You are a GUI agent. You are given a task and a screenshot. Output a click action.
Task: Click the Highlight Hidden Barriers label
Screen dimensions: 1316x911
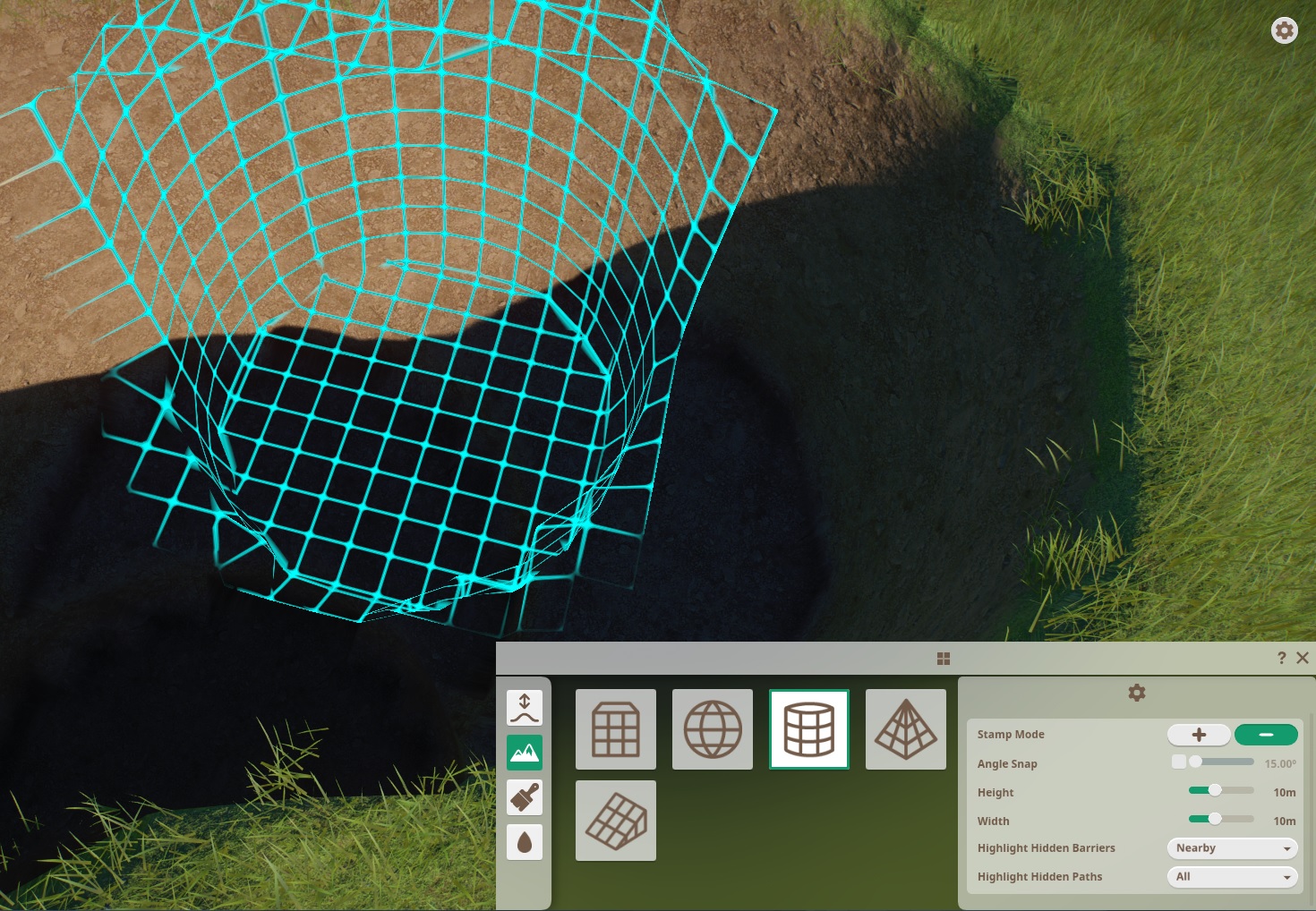(x=1047, y=848)
